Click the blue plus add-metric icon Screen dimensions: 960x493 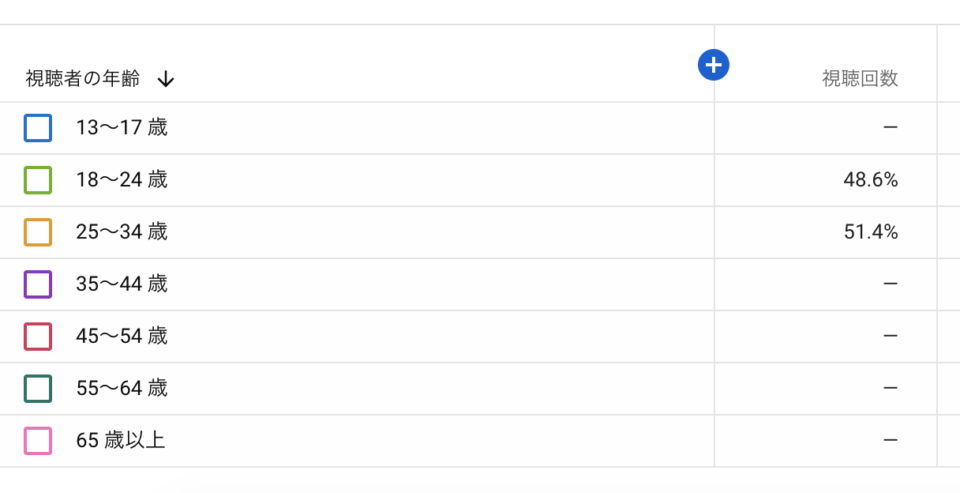coord(713,65)
